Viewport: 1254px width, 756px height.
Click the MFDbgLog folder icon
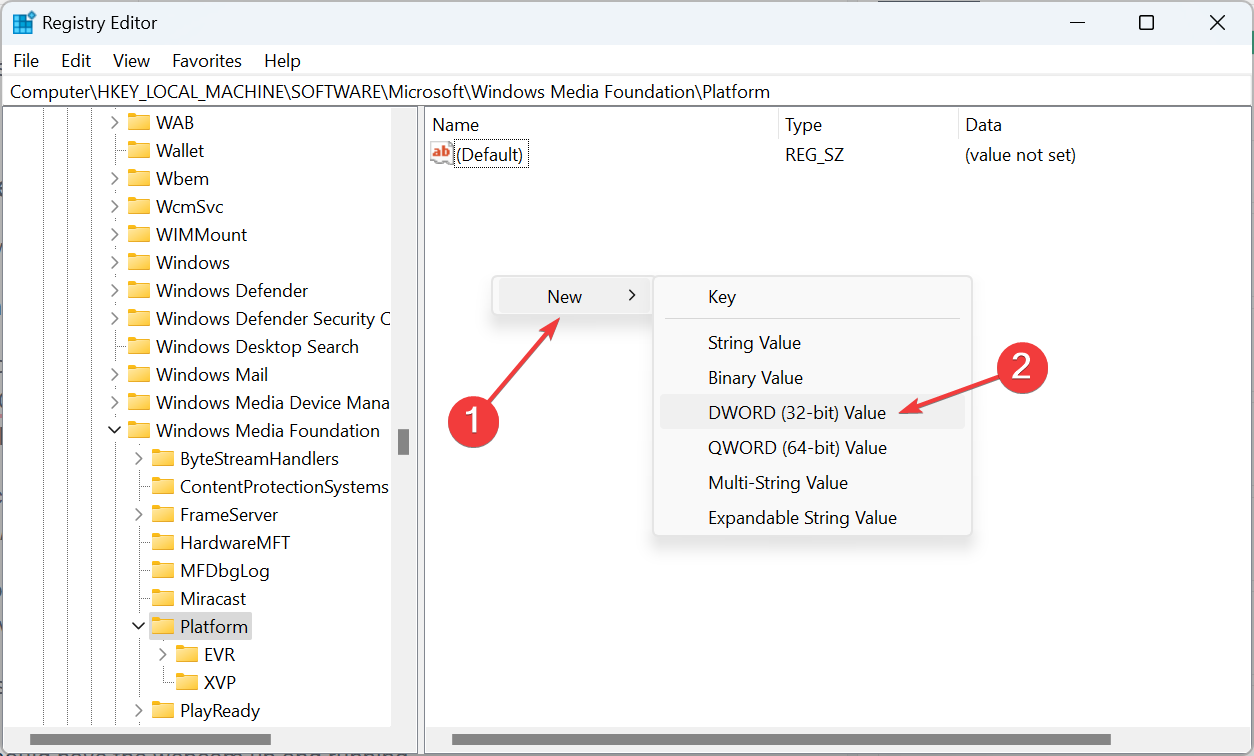[x=163, y=571]
